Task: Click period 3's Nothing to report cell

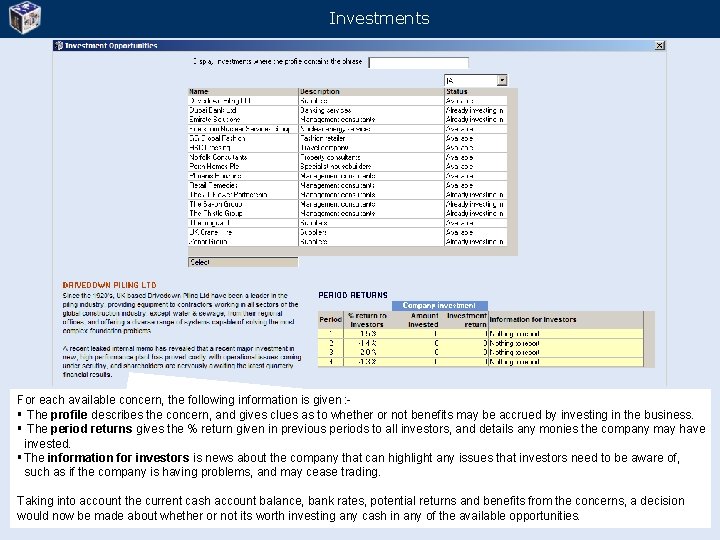Action: click(x=566, y=352)
